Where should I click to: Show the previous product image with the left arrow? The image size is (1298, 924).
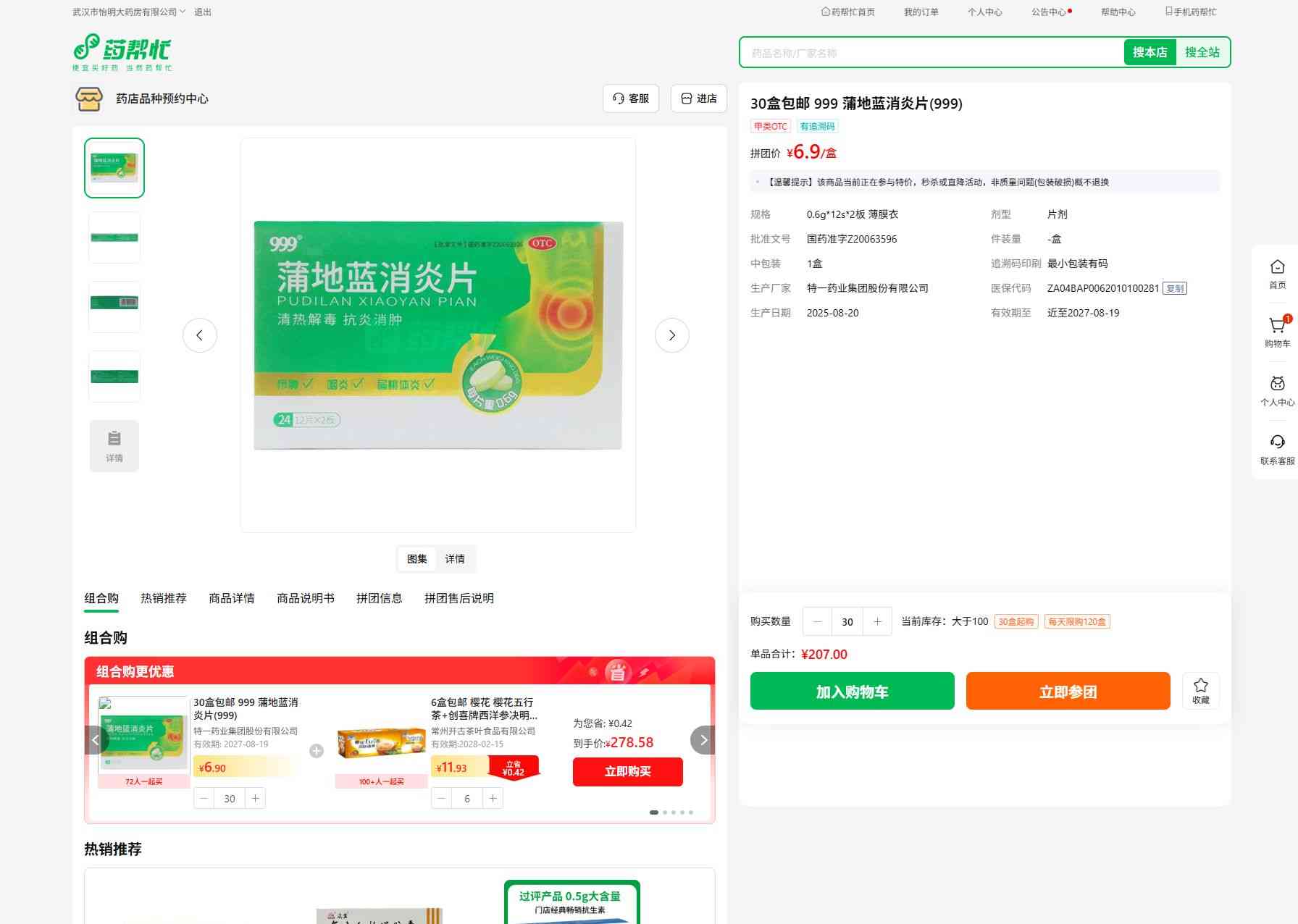[x=200, y=335]
